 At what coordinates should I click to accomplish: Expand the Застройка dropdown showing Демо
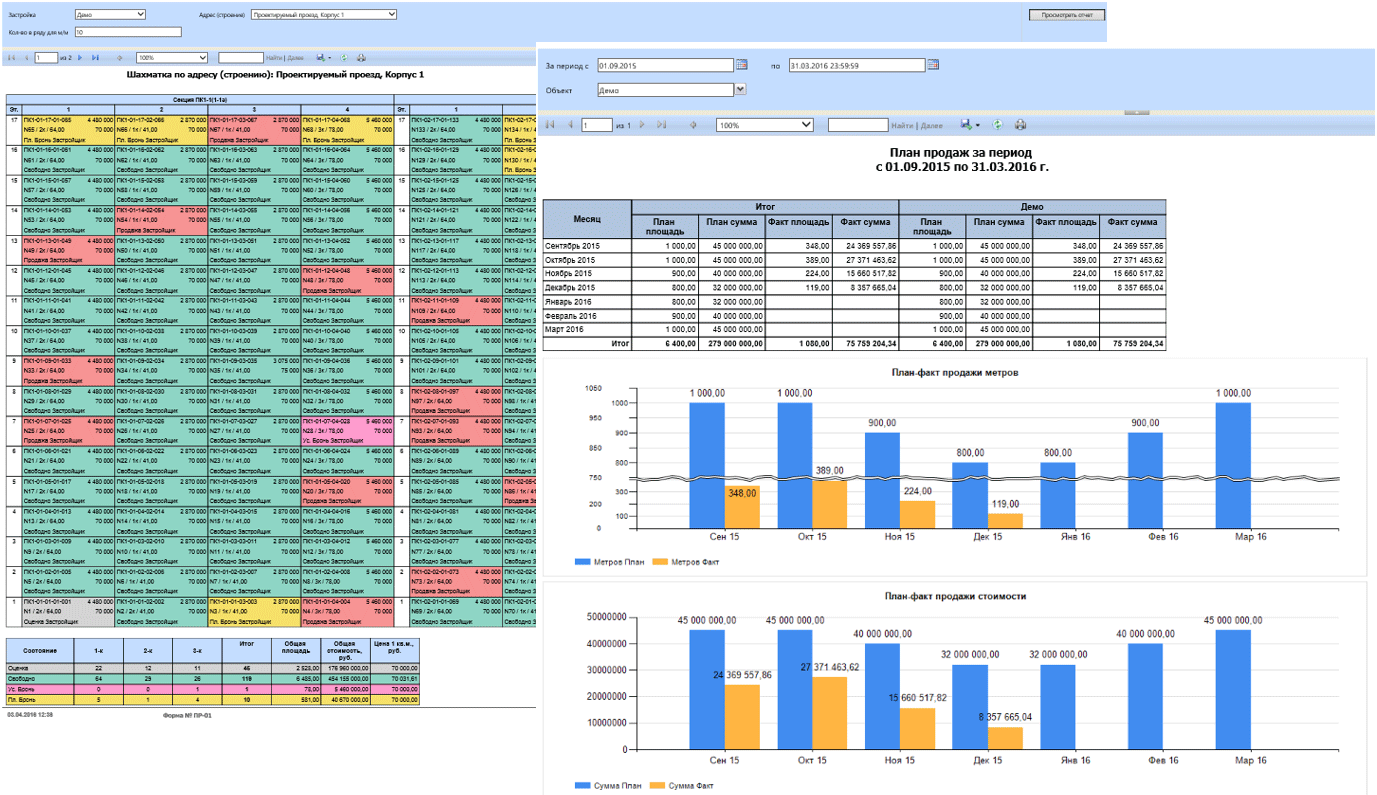click(x=140, y=15)
